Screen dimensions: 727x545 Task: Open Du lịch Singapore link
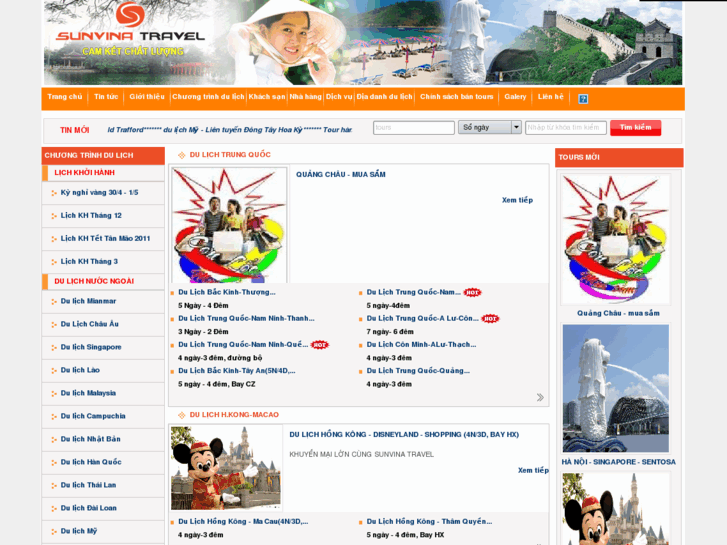(91, 347)
